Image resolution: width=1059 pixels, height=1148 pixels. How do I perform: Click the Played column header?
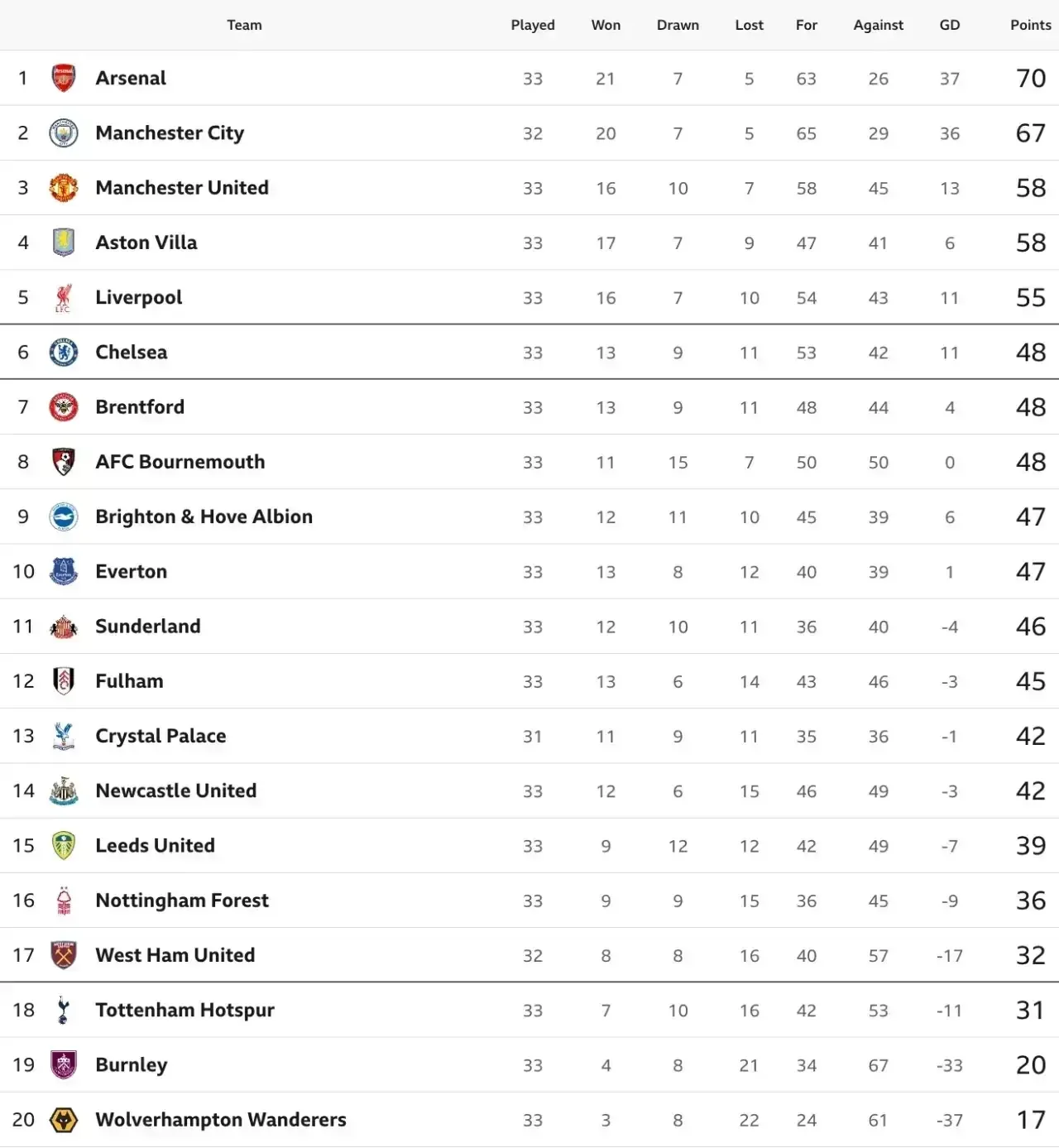click(533, 25)
